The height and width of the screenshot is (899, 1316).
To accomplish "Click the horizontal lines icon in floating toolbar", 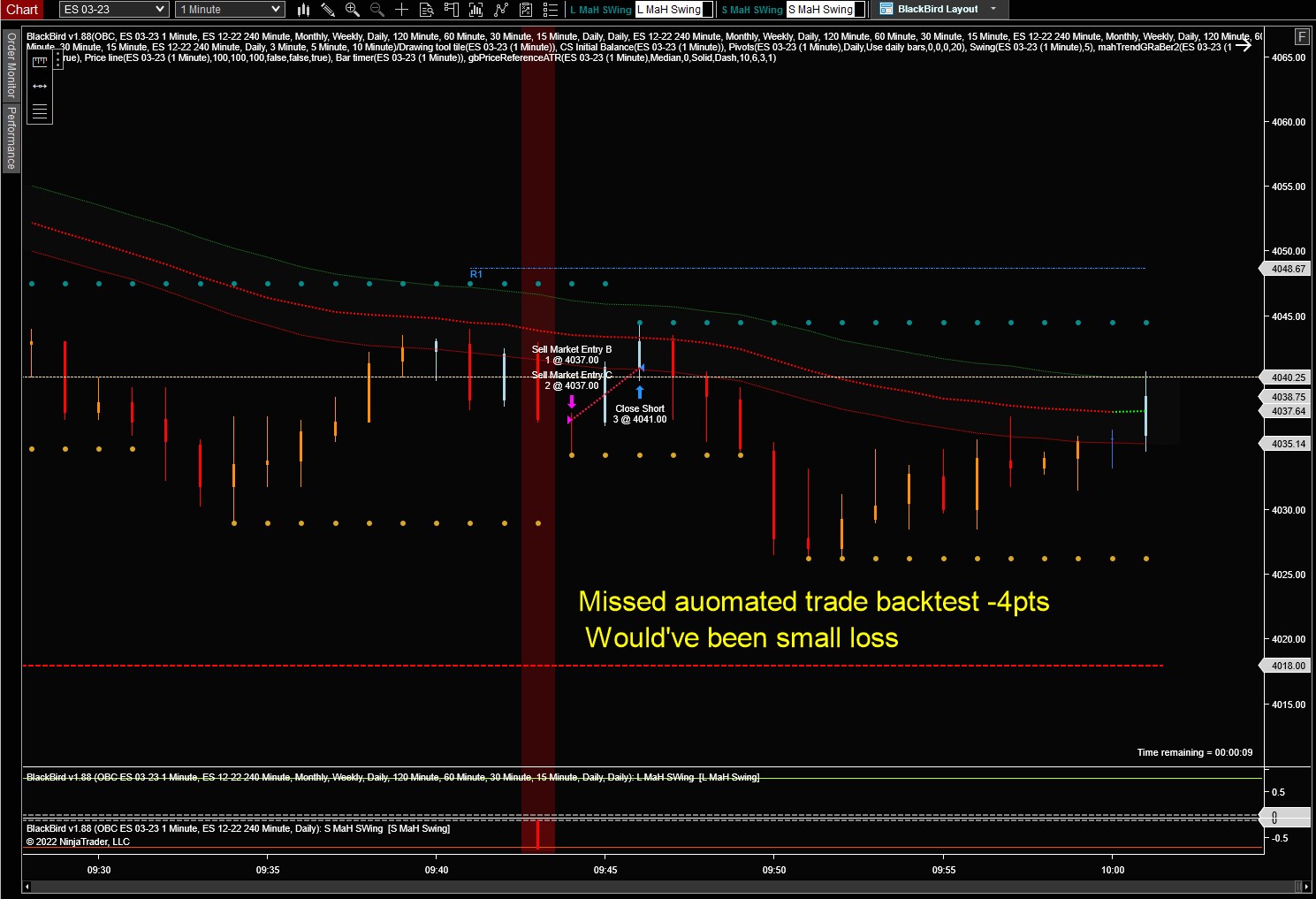I will tap(40, 111).
